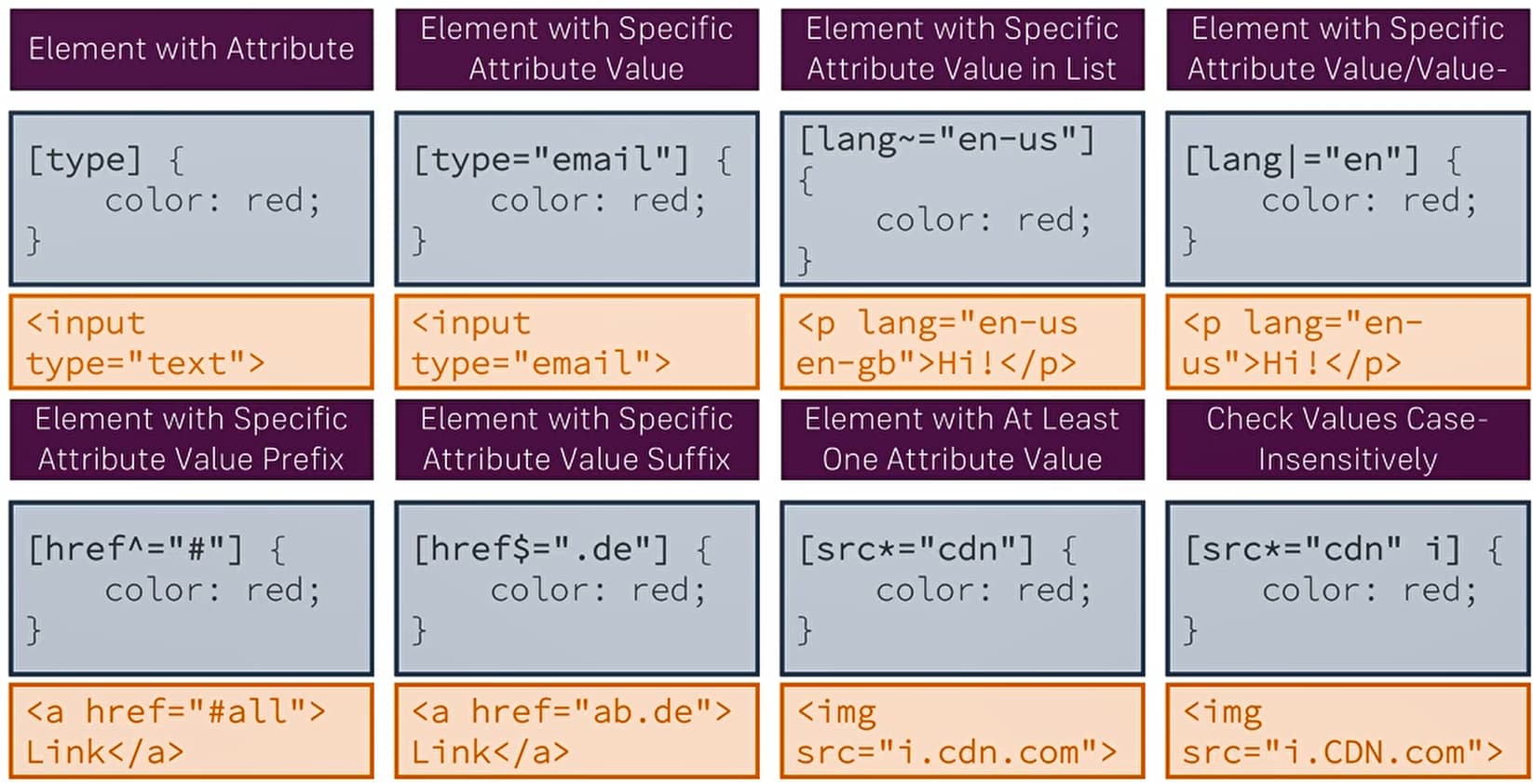Click the "At Least One Attribute Value" heading
The image size is (1533, 784).
[x=962, y=439]
